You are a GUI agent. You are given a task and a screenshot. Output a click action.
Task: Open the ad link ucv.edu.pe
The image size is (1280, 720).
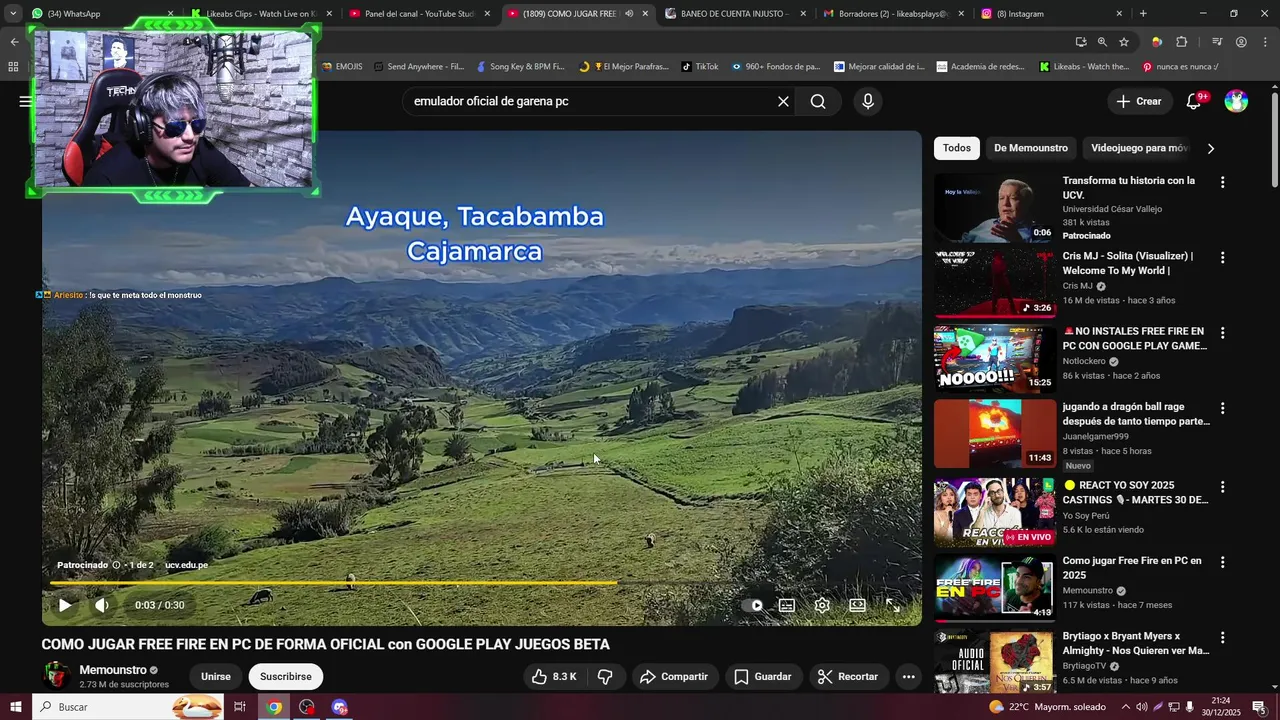187,565
